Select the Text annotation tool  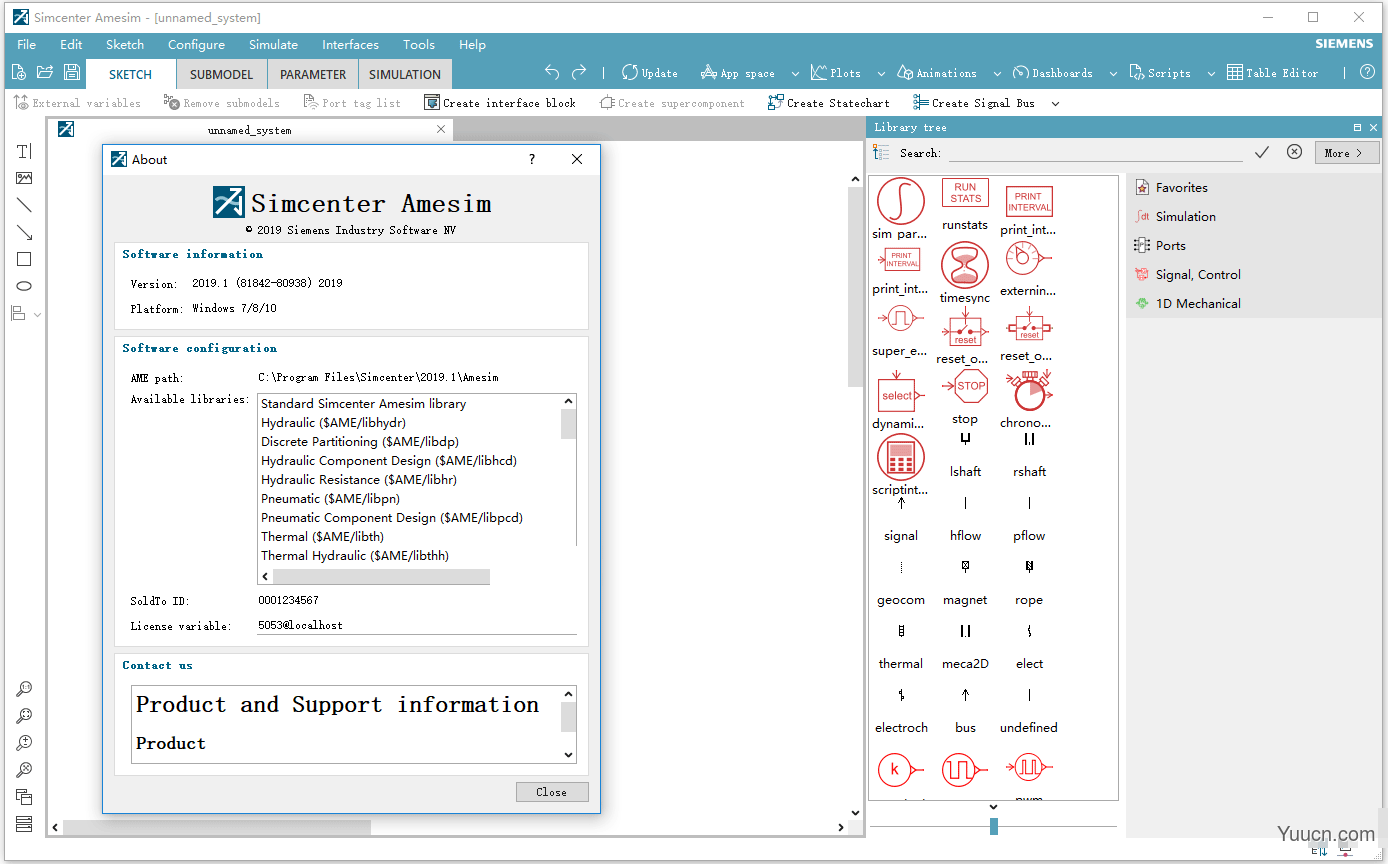24,151
